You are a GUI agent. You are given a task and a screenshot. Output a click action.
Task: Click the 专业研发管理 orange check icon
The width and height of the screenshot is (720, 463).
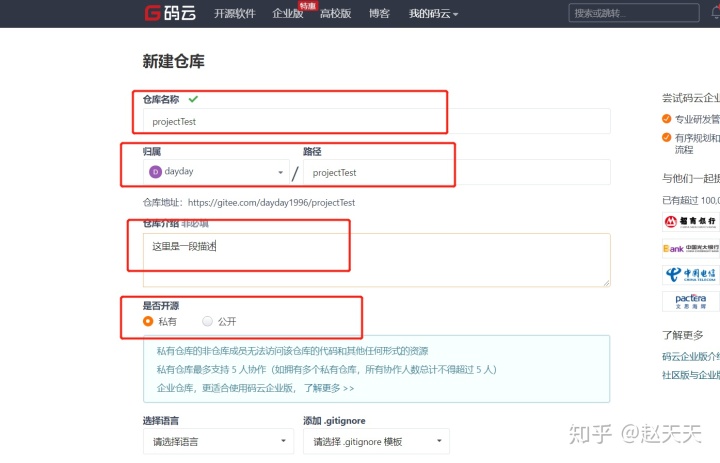[667, 119]
